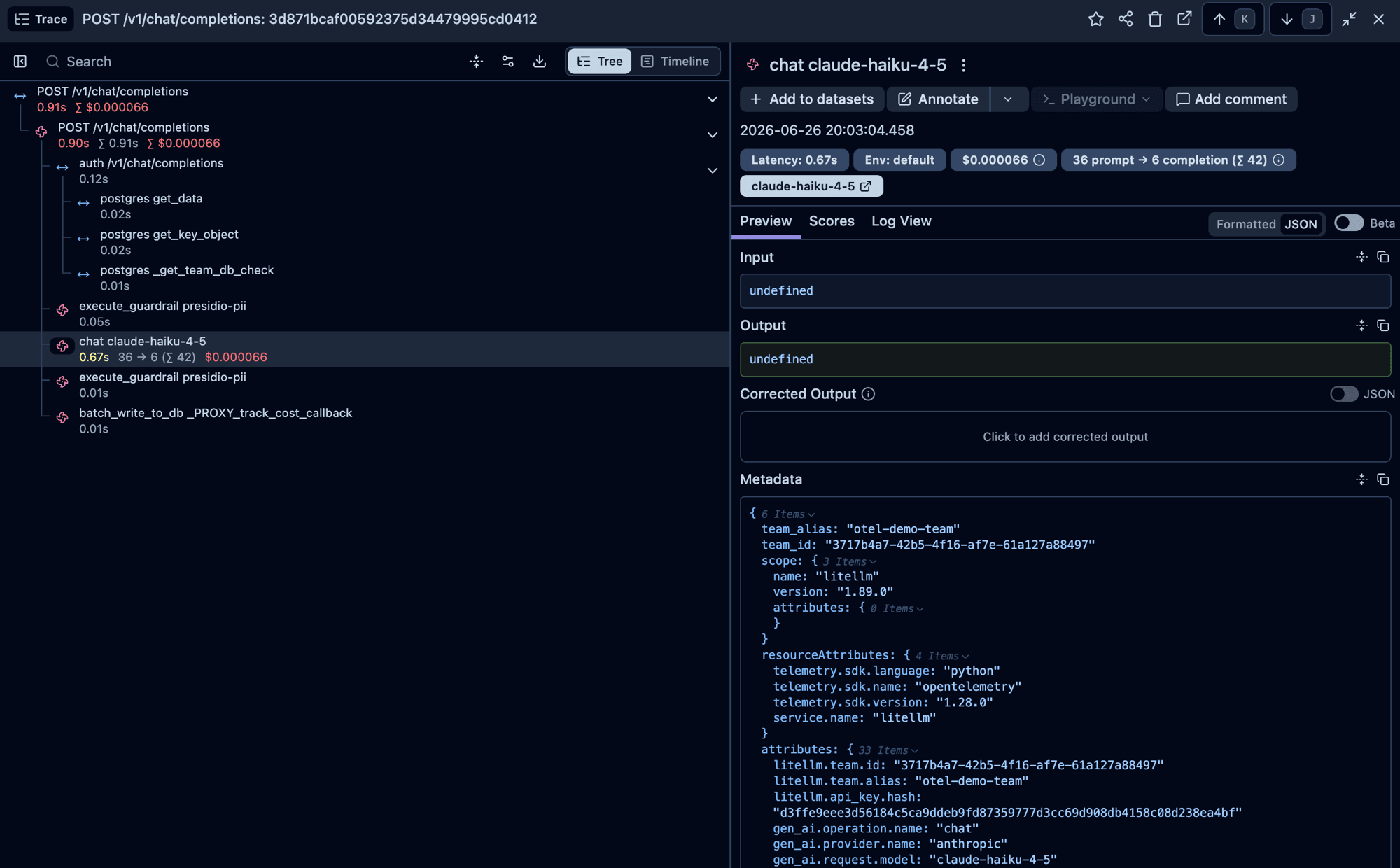Delete the trace with the trash icon
The height and width of the screenshot is (868, 1400).
click(x=1155, y=19)
